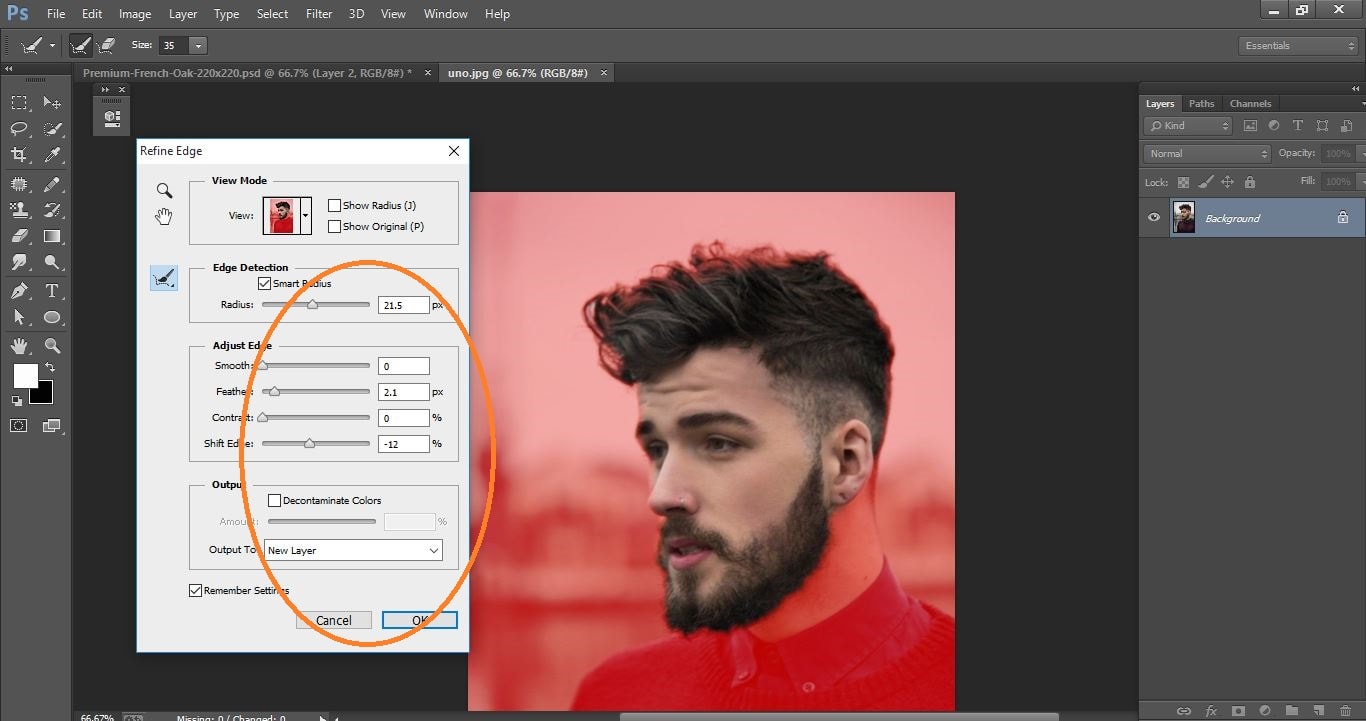Image resolution: width=1366 pixels, height=721 pixels.
Task: Open the View mode thumbnail dropdown
Action: tap(307, 215)
